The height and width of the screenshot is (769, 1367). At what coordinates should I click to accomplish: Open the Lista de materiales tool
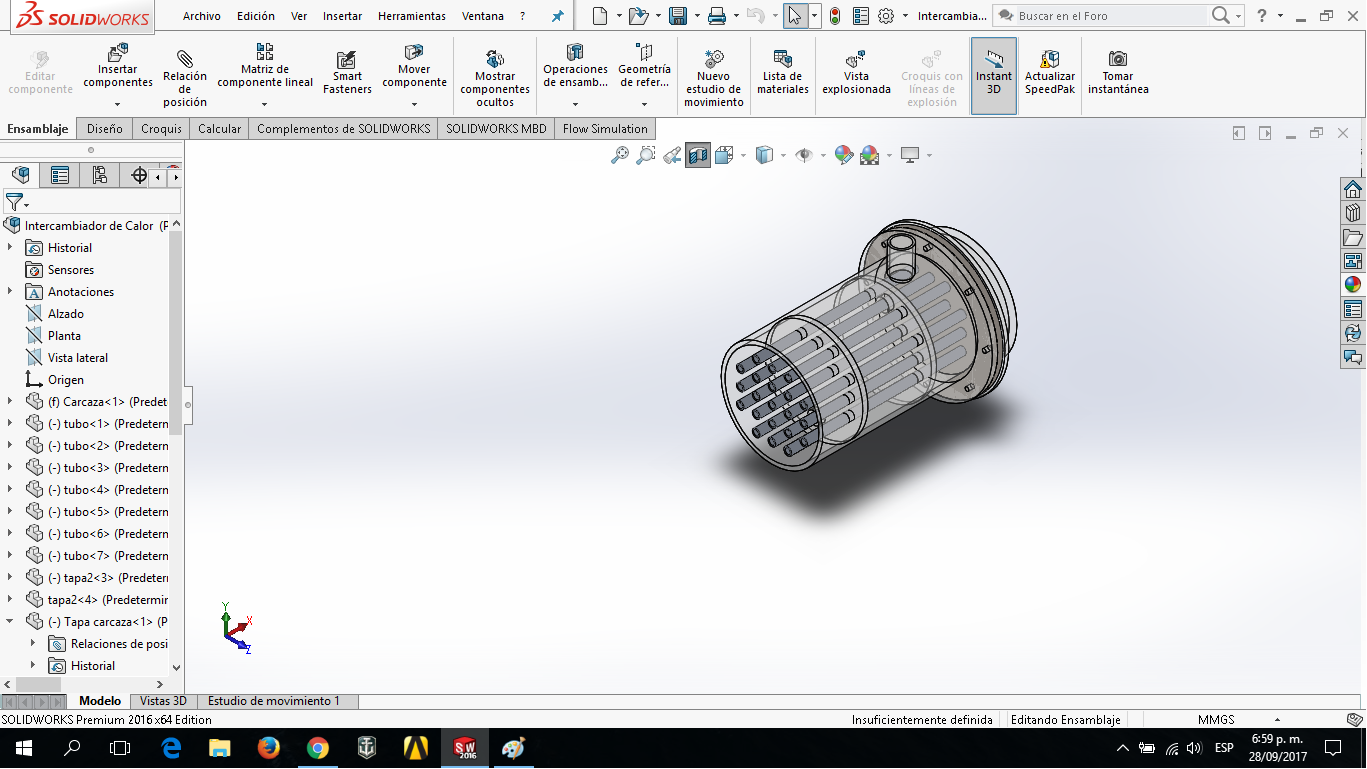[x=783, y=72]
